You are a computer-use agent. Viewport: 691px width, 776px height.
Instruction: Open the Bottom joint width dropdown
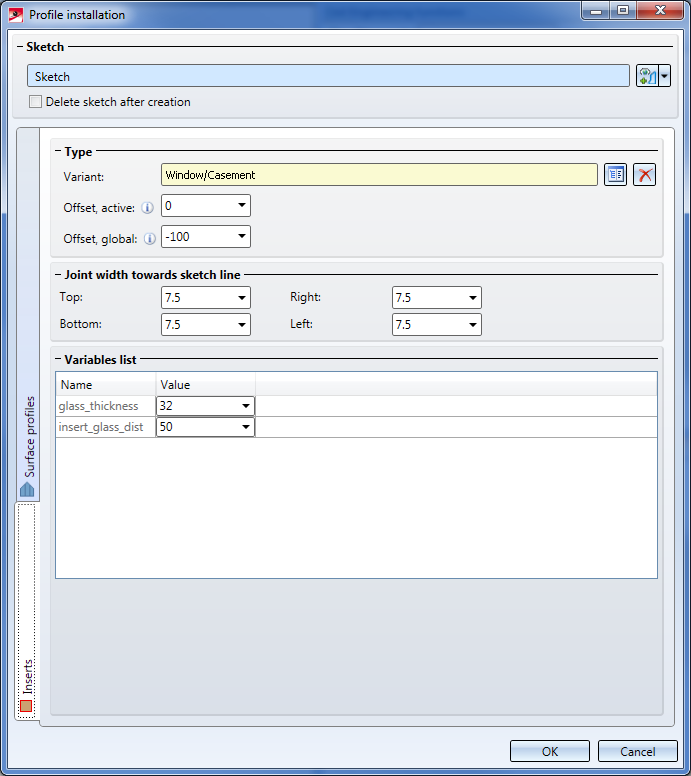[242, 325]
